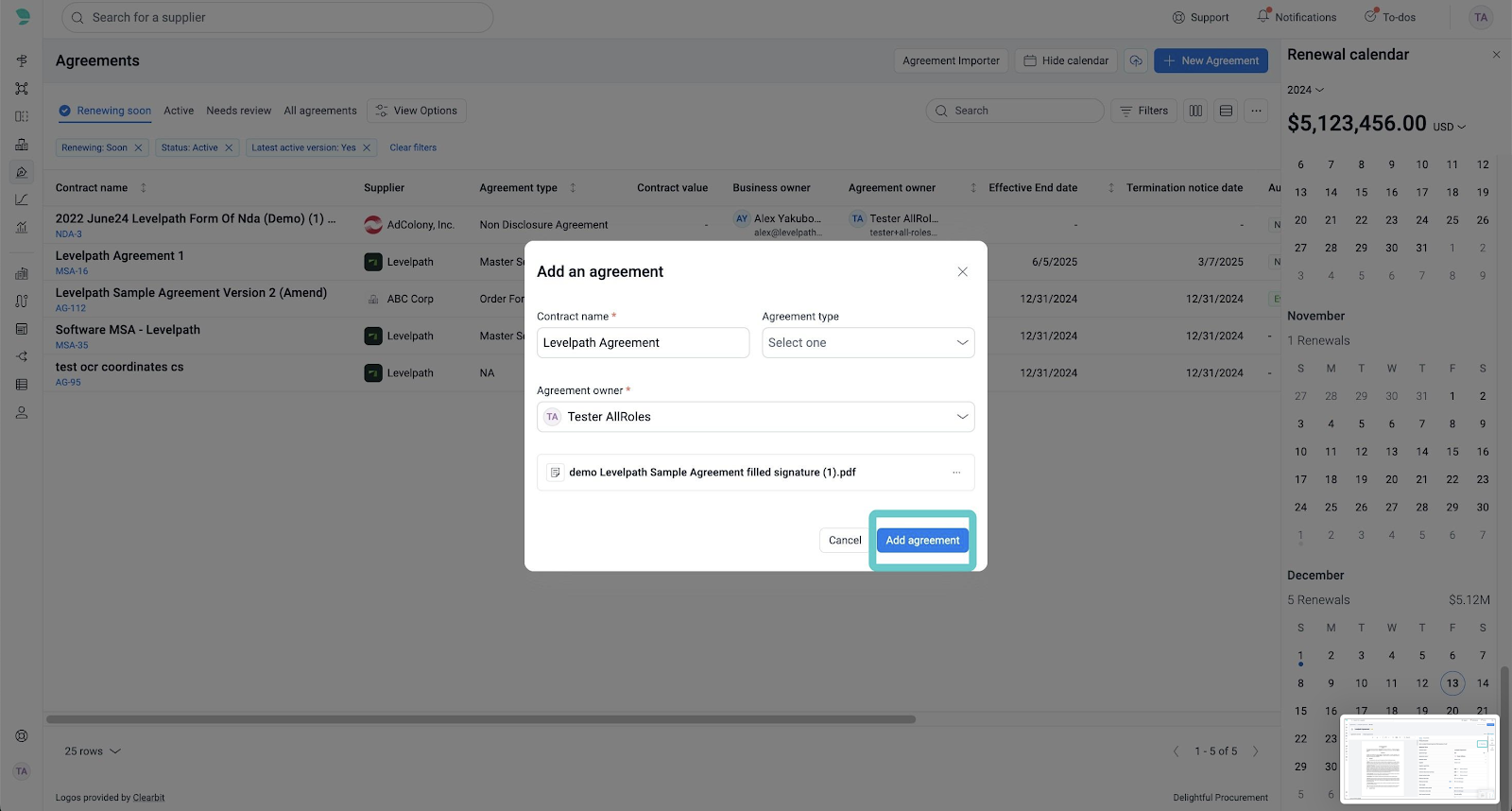This screenshot has width=1512, height=811.
Task: Cancel the Add an agreement dialog
Action: click(844, 541)
